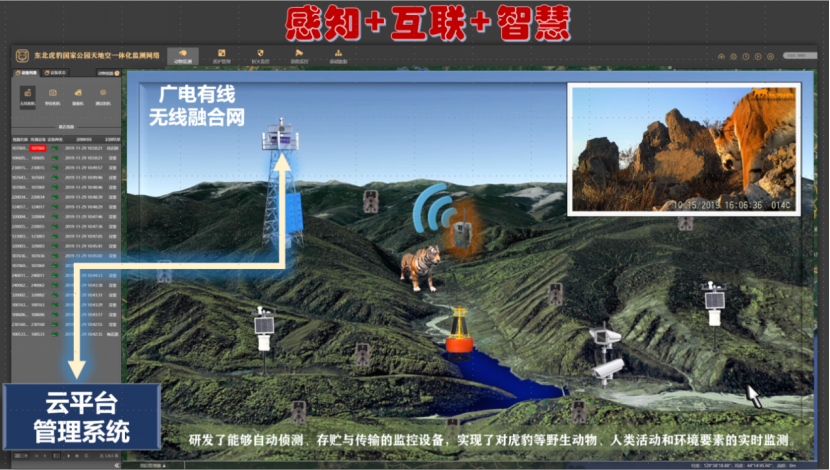Image resolution: width=830 pixels, height=470 pixels.
Task: Select the first device type icon in left panel
Action: (x=26, y=95)
